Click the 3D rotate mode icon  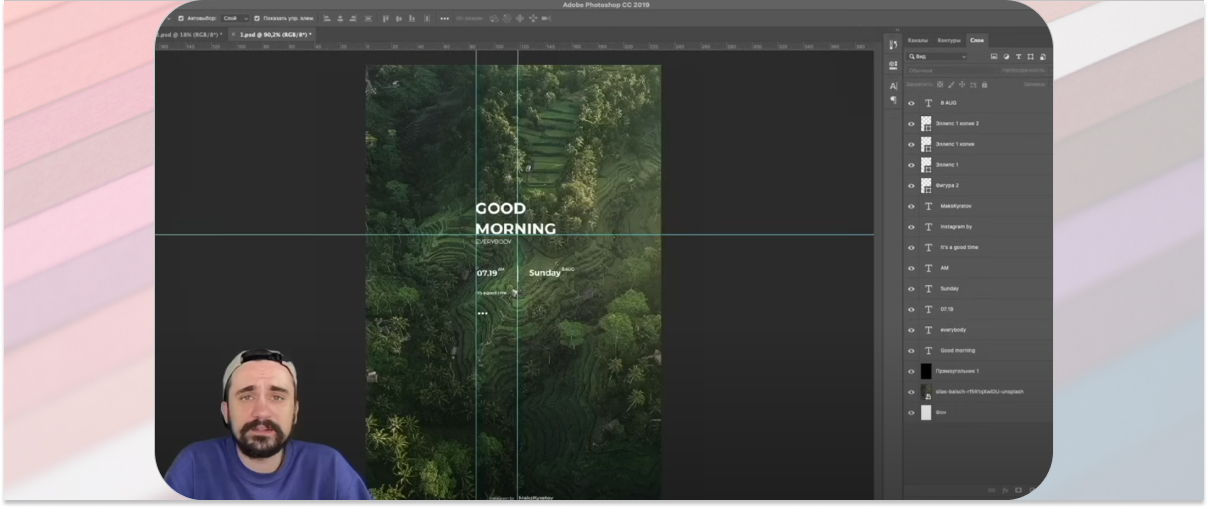coord(494,18)
